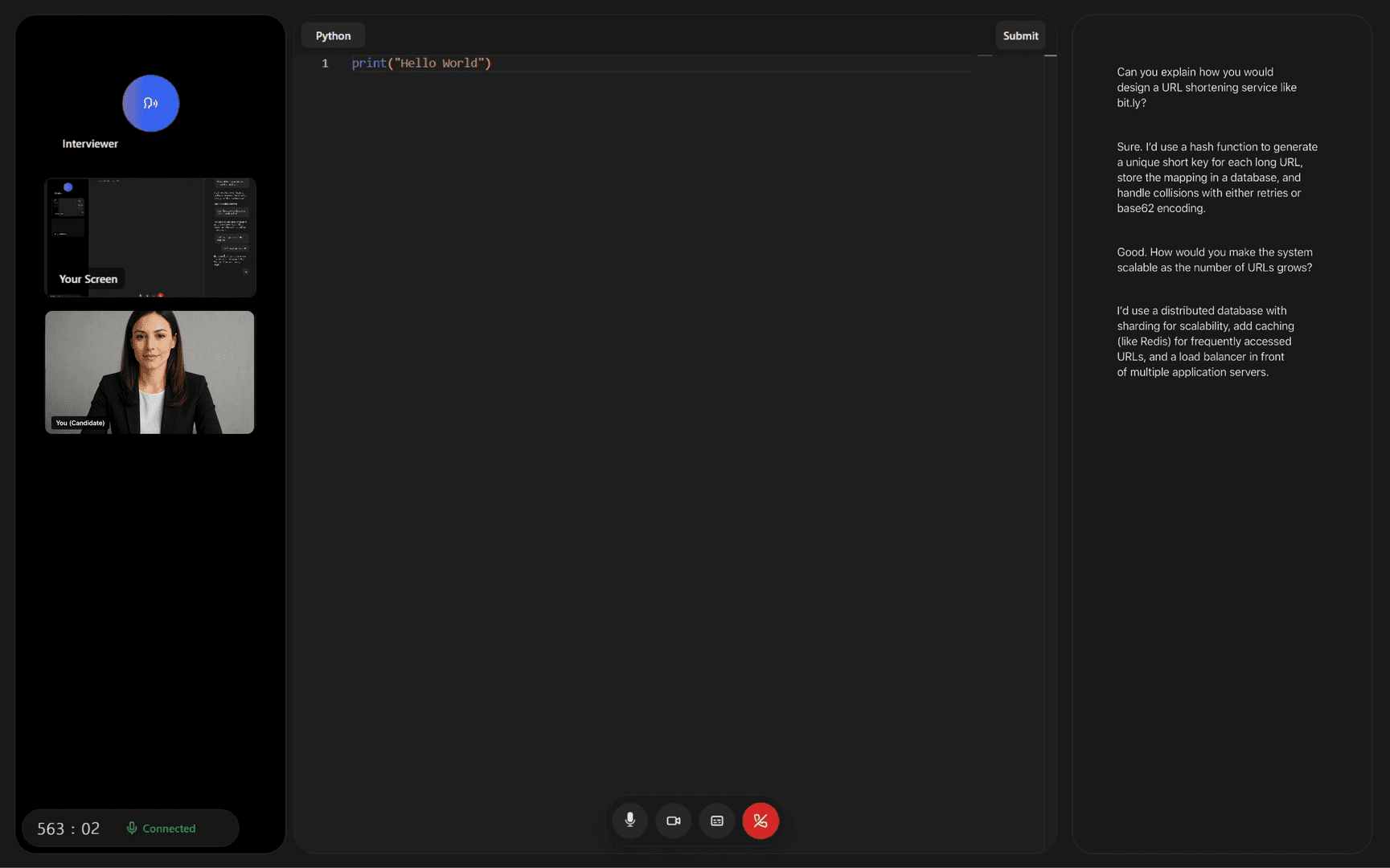Open the Your Screen share preview

(x=150, y=237)
